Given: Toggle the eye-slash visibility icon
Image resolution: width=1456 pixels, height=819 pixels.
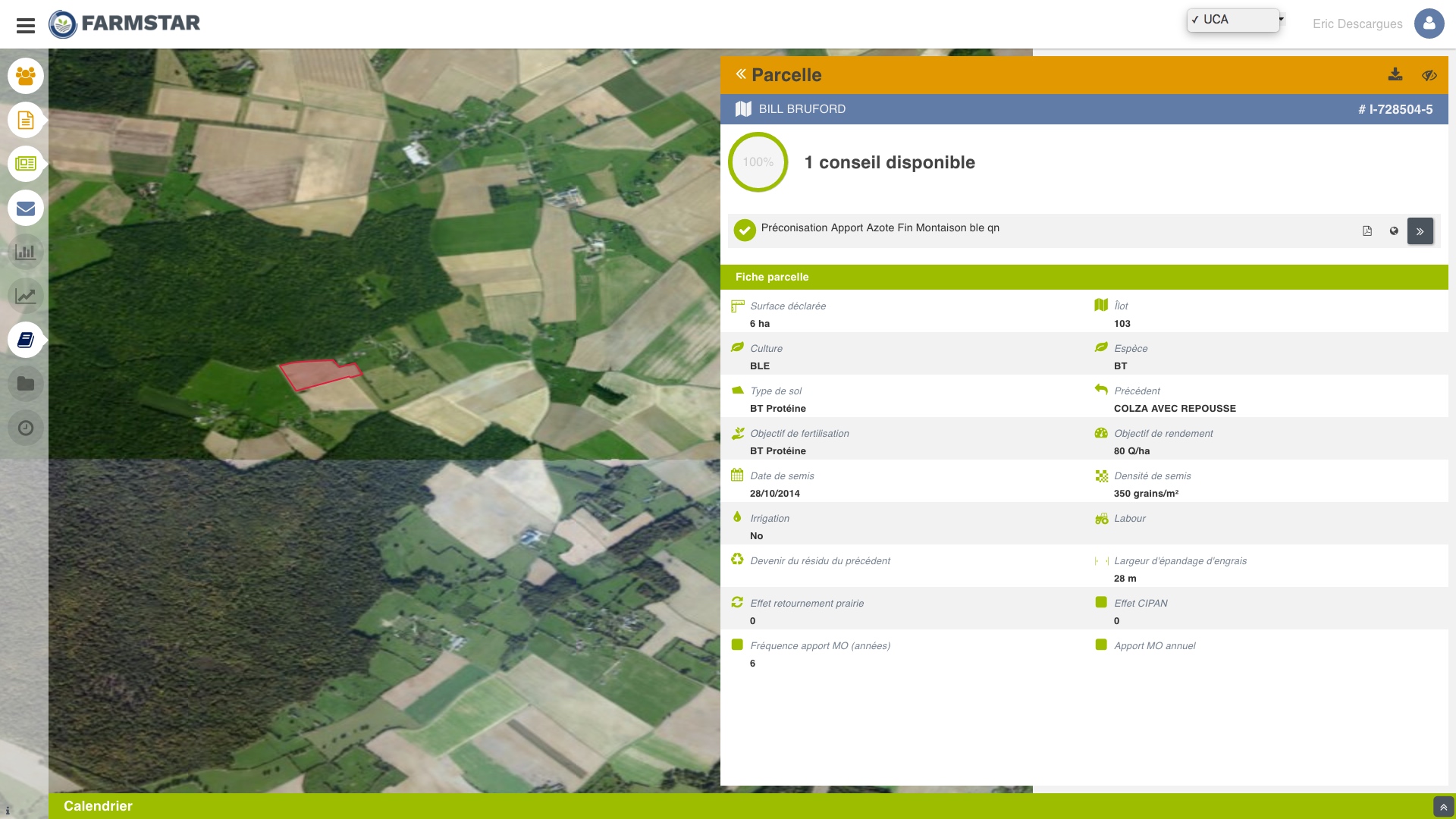Looking at the screenshot, I should pos(1429,74).
